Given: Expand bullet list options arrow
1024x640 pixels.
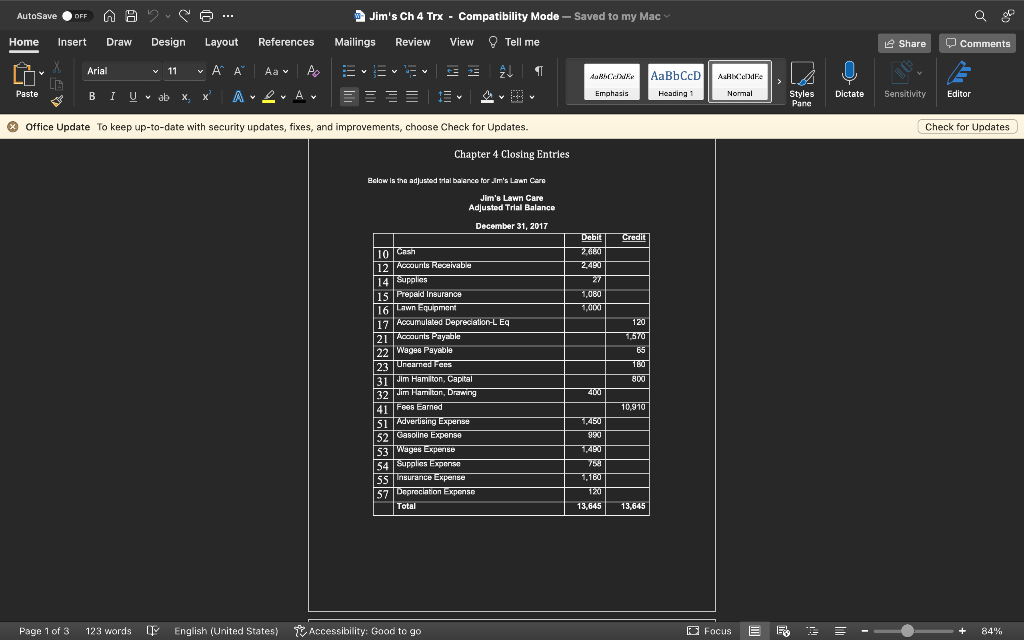Looking at the screenshot, I should (x=364, y=71).
